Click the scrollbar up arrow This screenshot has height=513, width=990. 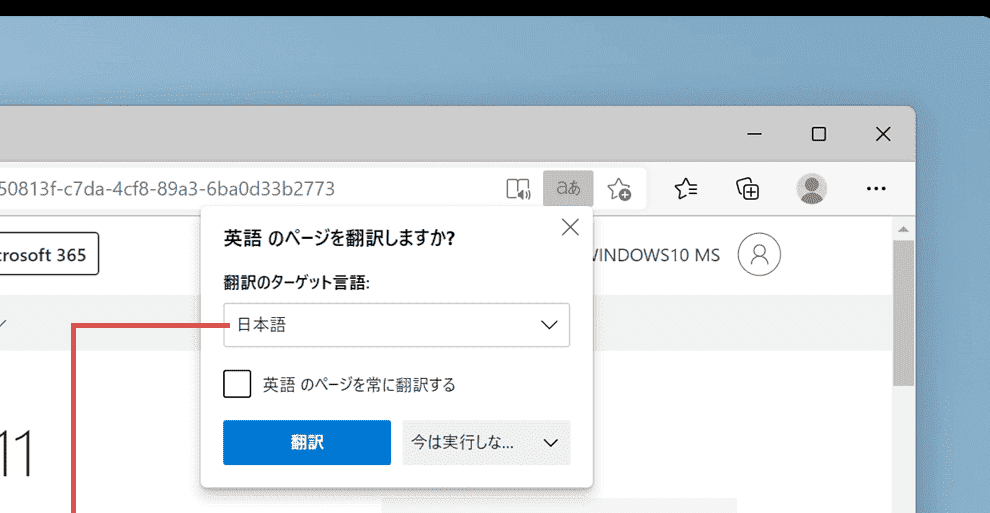904,231
